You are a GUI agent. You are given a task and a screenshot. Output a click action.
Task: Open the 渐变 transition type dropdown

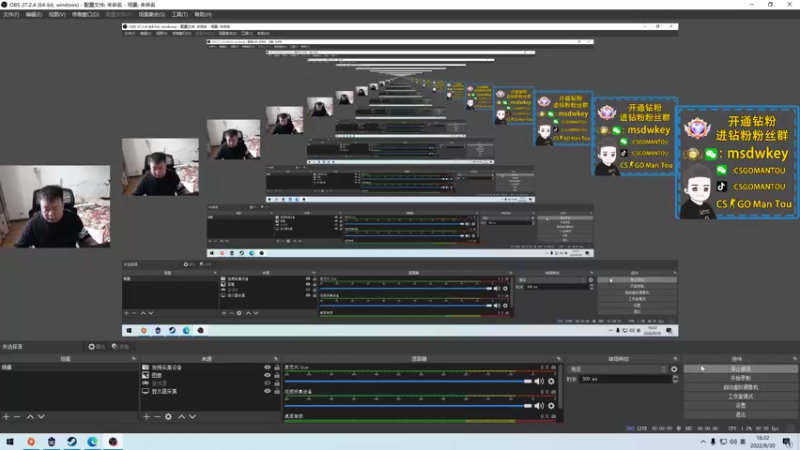618,369
